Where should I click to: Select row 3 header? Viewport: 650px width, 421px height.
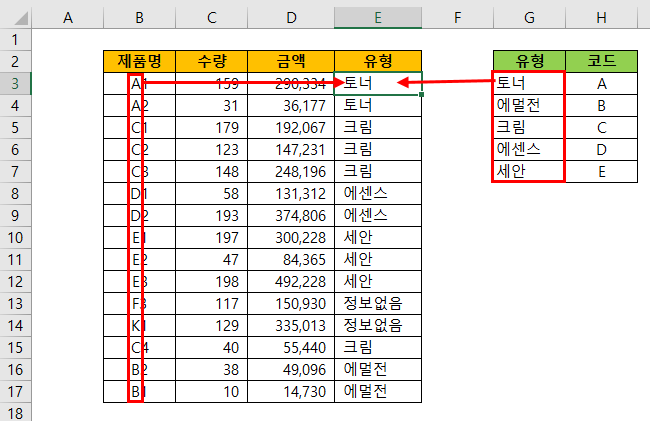15,84
